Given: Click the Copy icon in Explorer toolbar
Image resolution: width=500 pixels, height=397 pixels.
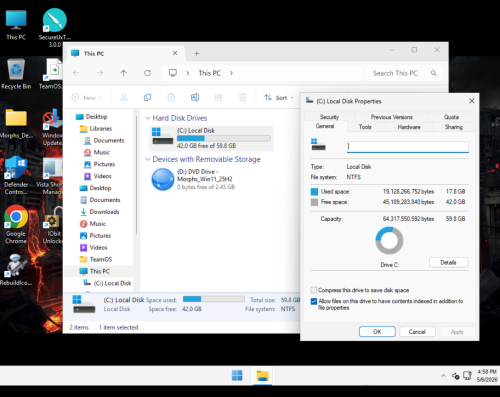Looking at the screenshot, I should [147, 97].
